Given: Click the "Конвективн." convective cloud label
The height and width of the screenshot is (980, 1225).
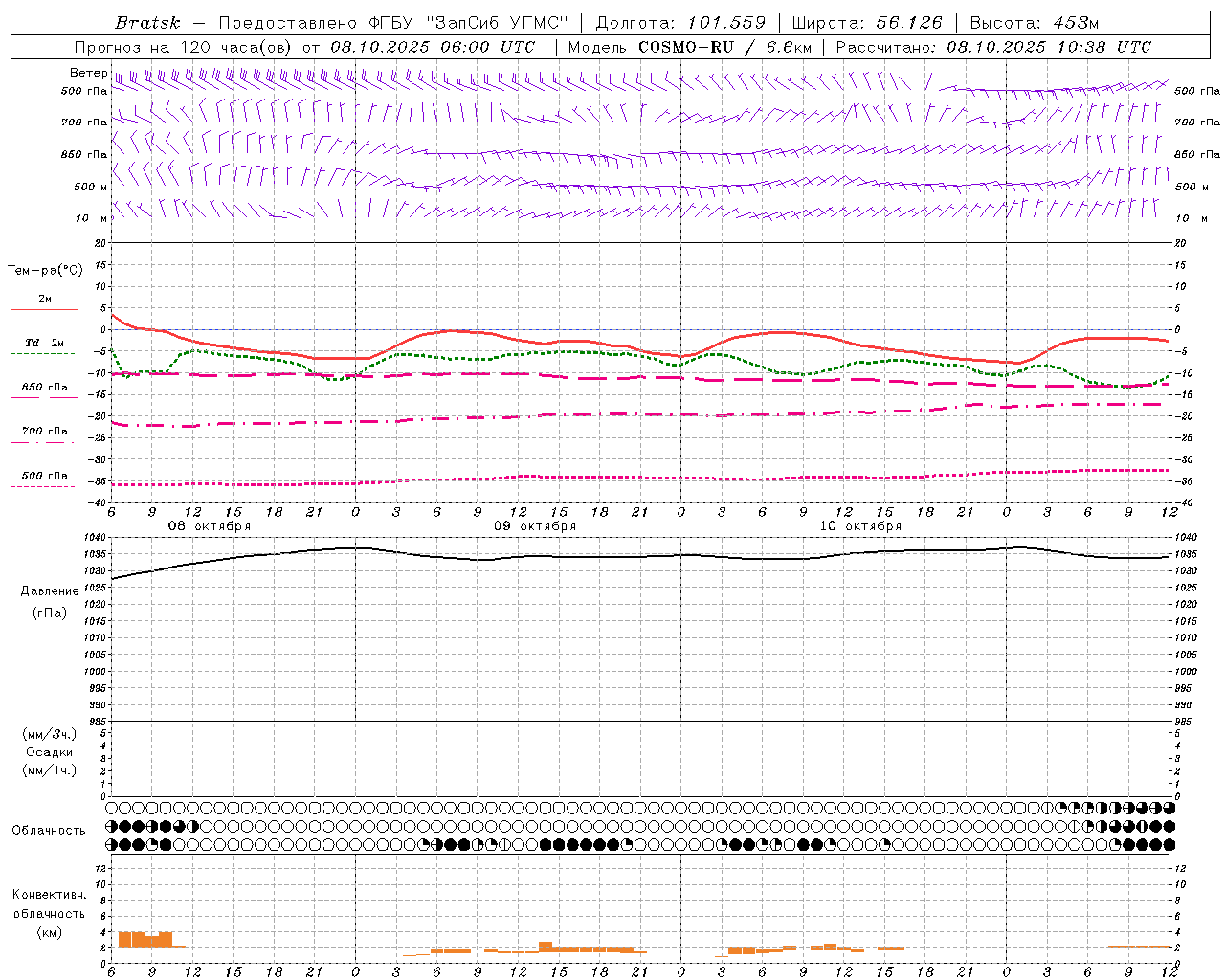Looking at the screenshot, I should [50, 895].
